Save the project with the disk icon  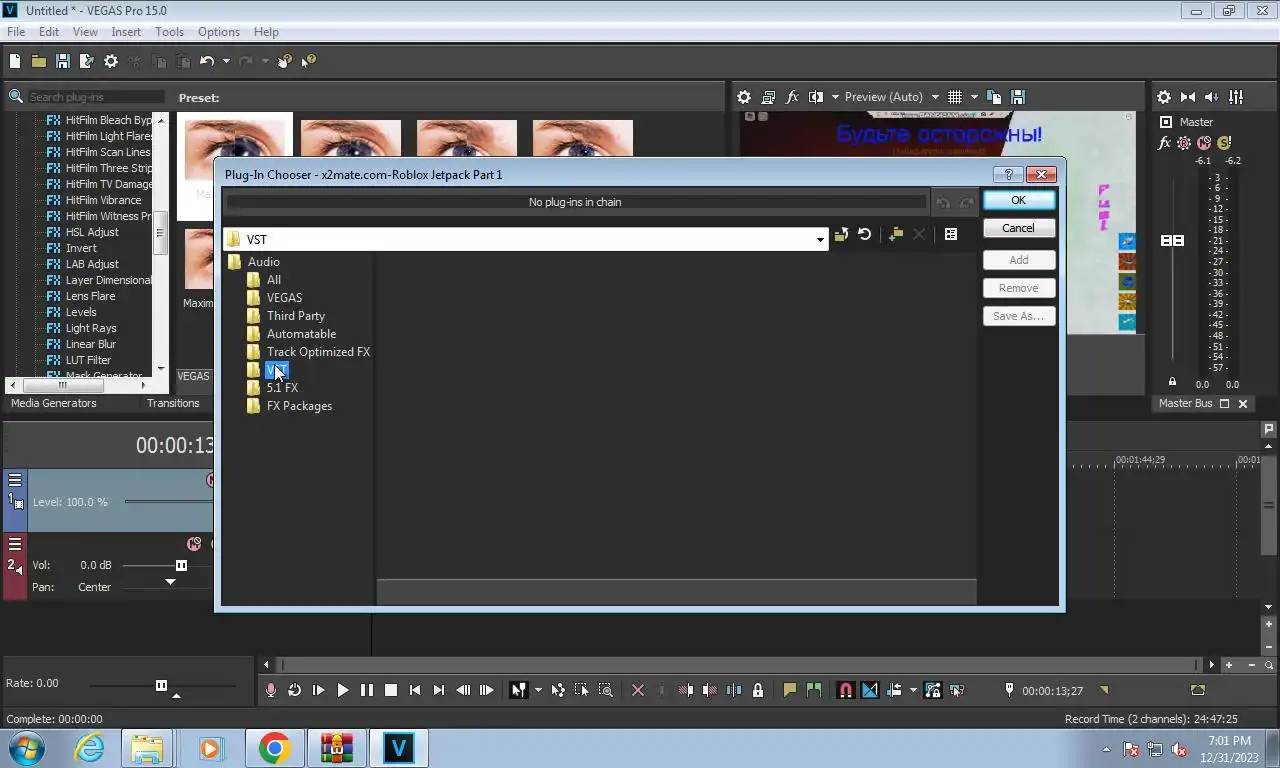[63, 61]
